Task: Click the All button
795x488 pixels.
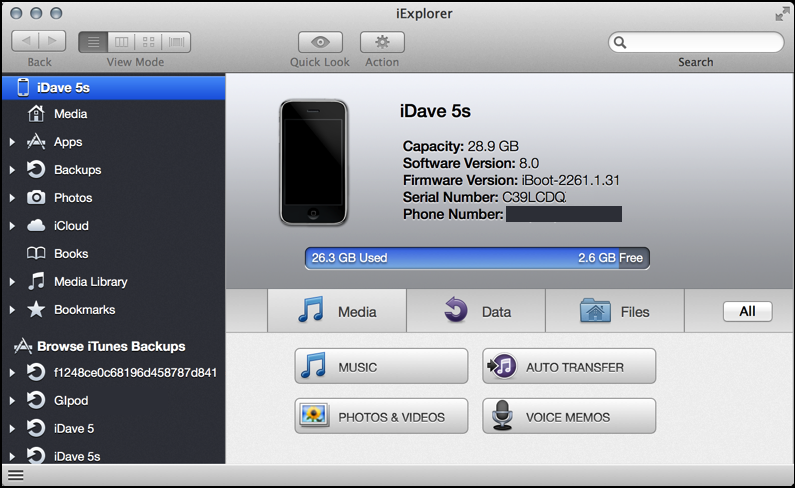Action: (x=747, y=311)
